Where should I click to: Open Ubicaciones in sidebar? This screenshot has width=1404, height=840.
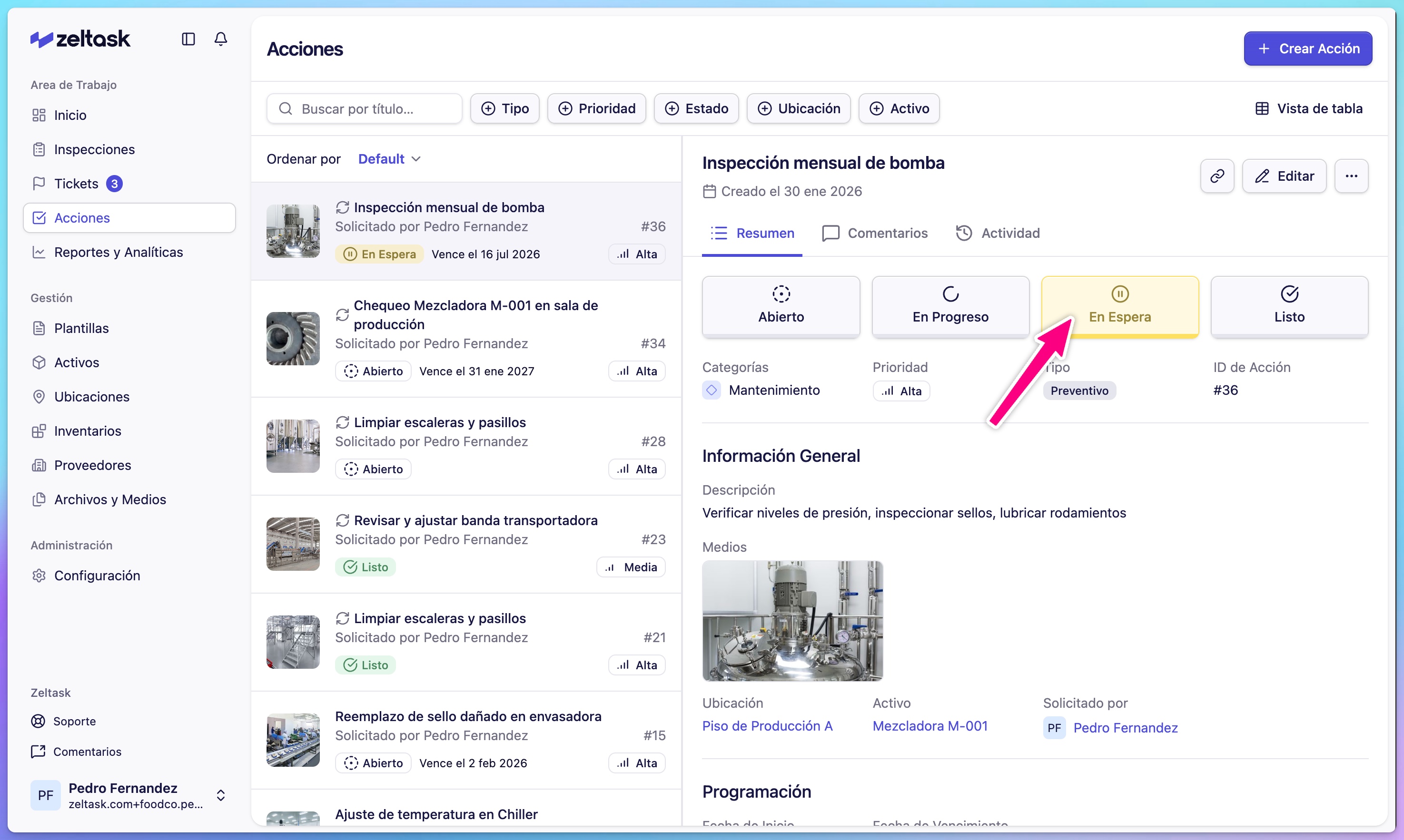coord(129,397)
